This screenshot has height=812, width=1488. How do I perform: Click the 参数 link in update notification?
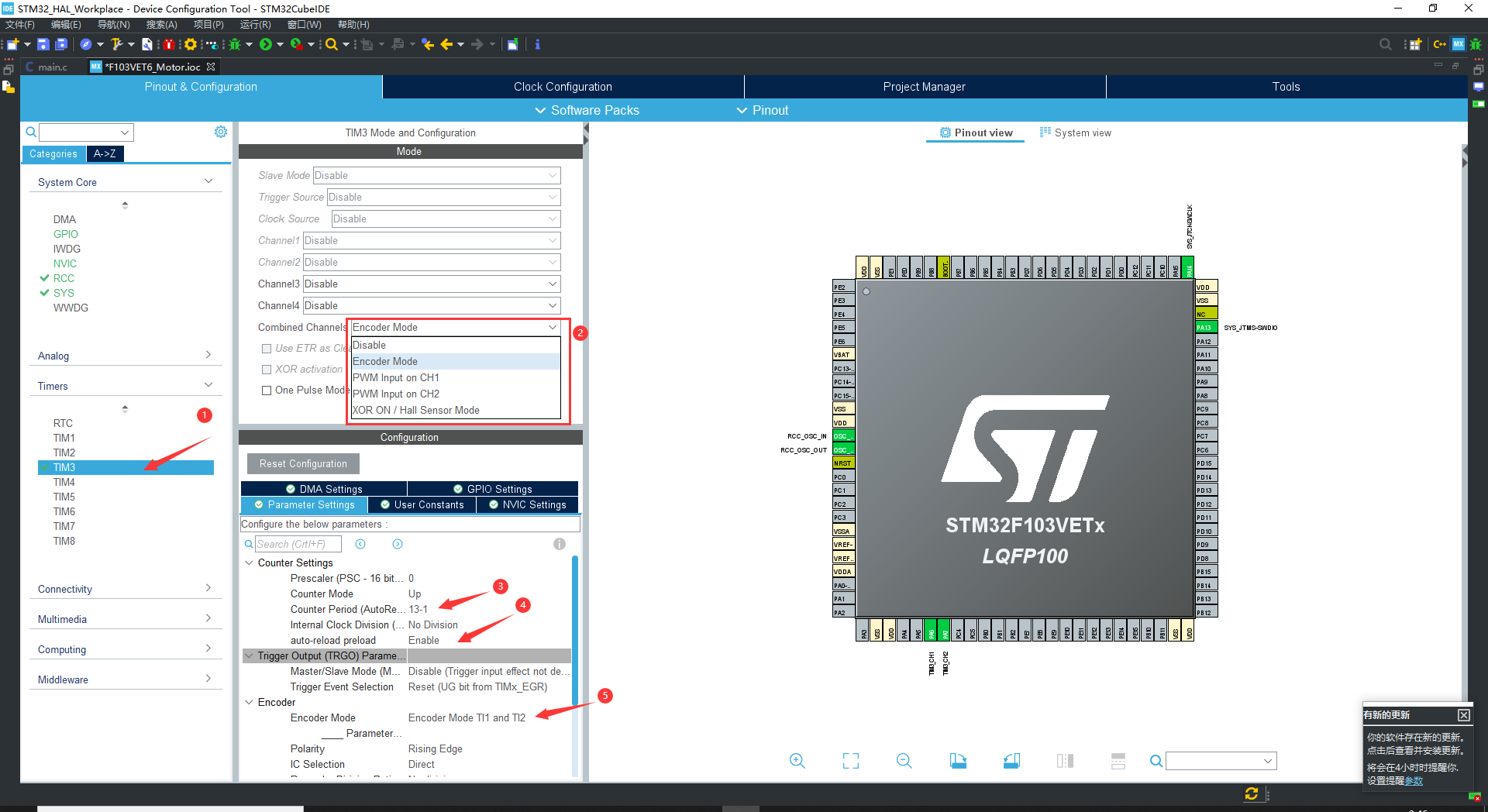[x=1414, y=781]
